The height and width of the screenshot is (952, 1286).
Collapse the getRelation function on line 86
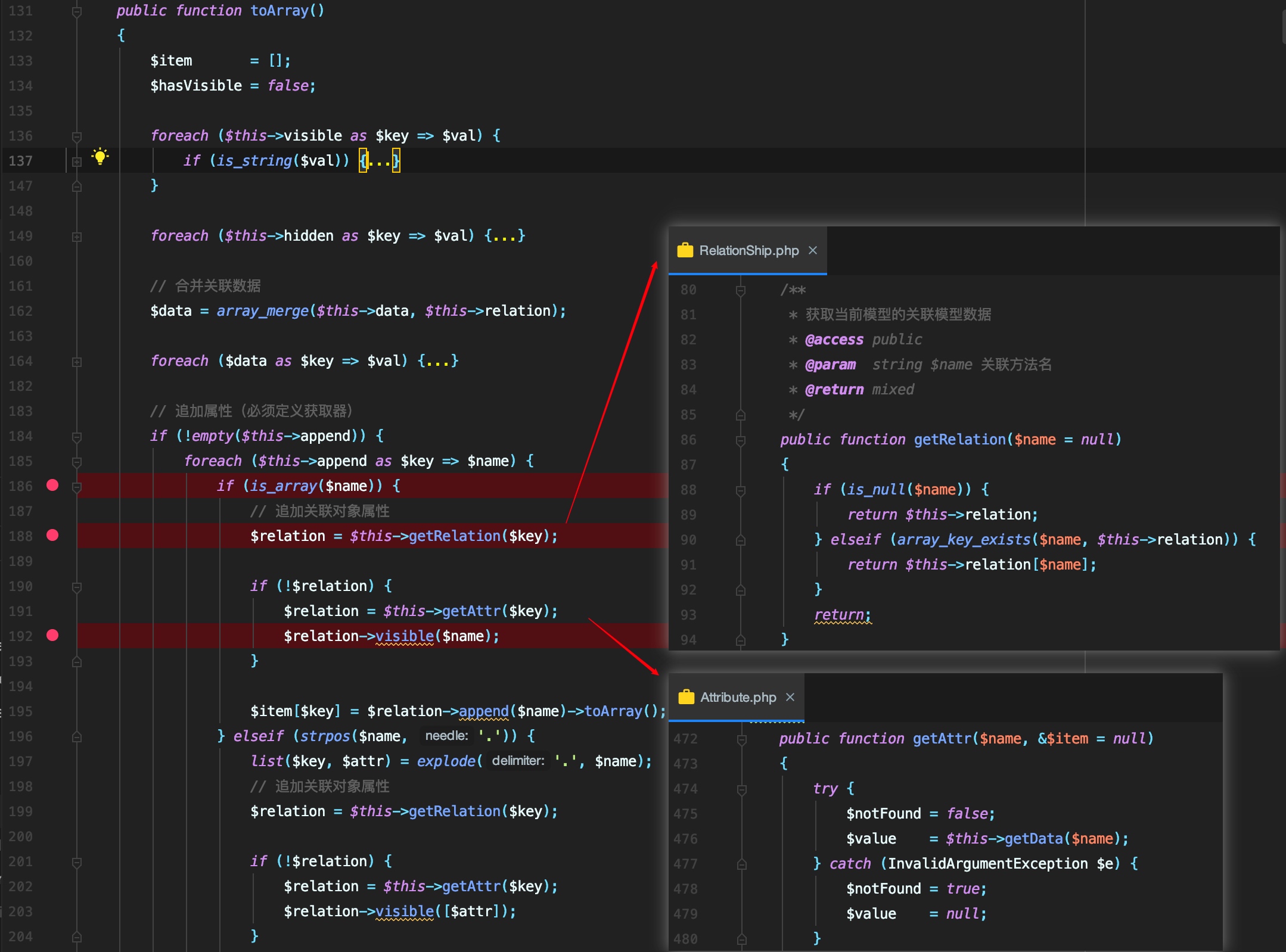(741, 440)
